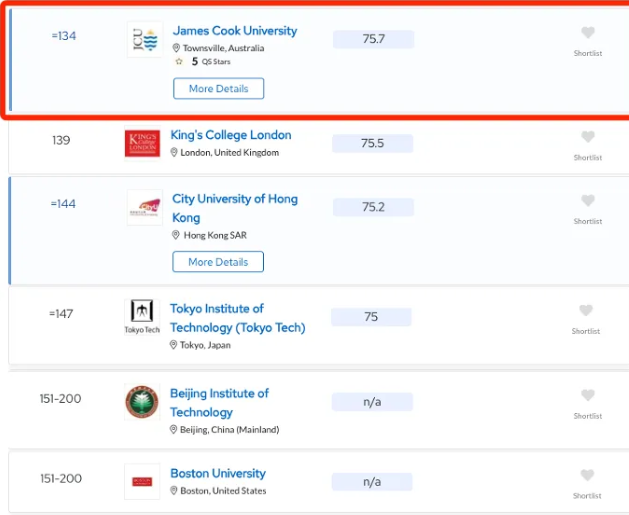
Task: Toggle shortlist heart for King's College London
Action: click(x=588, y=138)
